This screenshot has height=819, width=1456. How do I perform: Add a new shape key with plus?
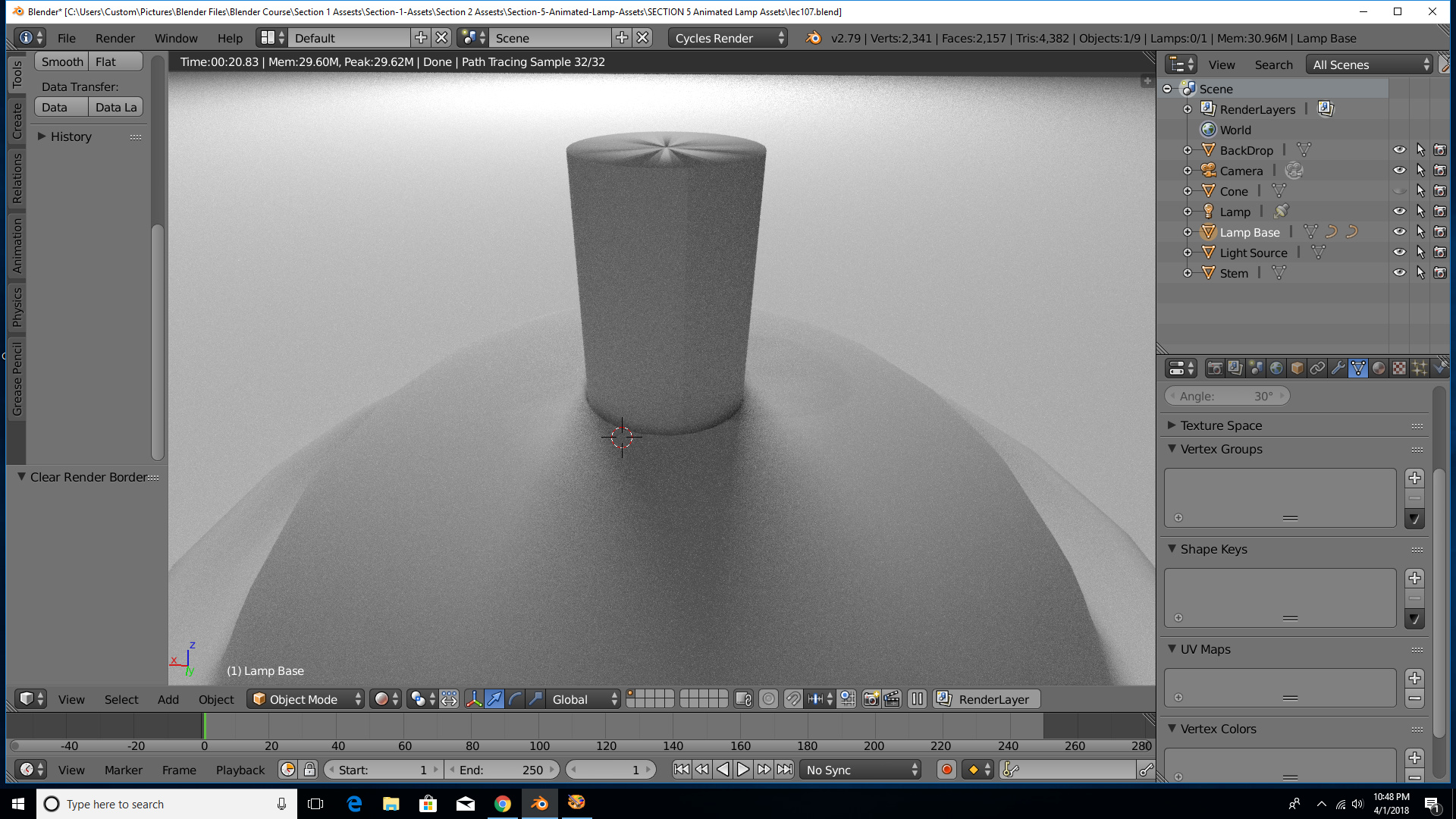pos(1414,578)
